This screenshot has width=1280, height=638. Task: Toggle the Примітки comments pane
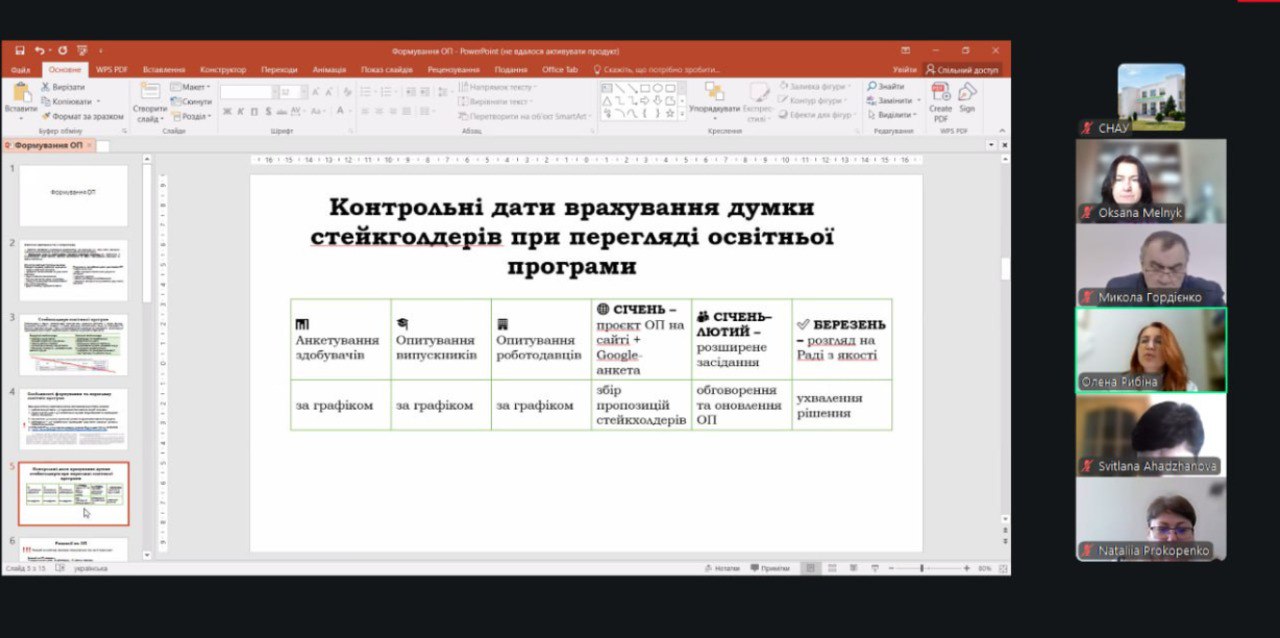(769, 568)
